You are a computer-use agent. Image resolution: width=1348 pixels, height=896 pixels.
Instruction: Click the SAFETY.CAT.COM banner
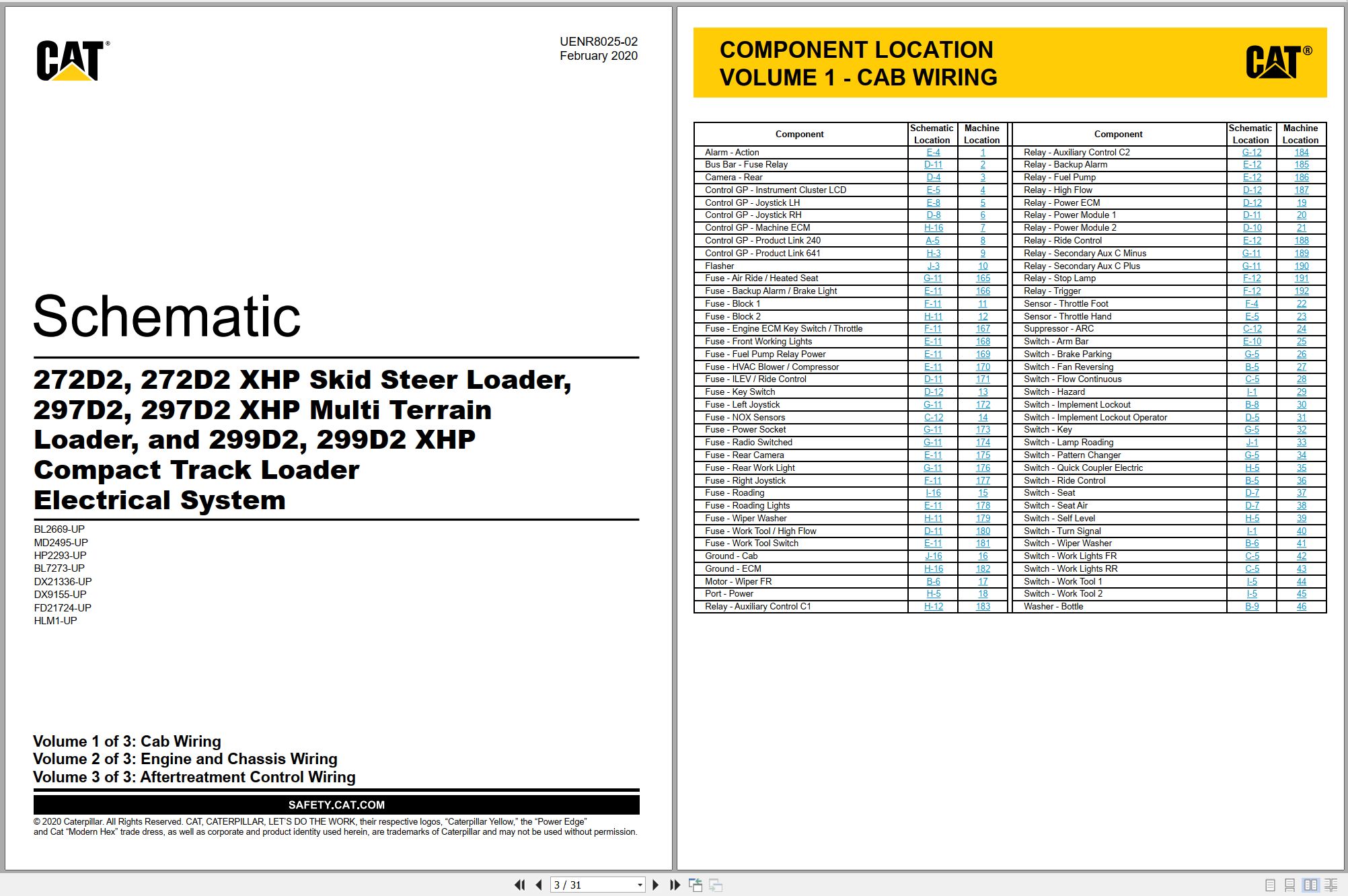click(336, 805)
